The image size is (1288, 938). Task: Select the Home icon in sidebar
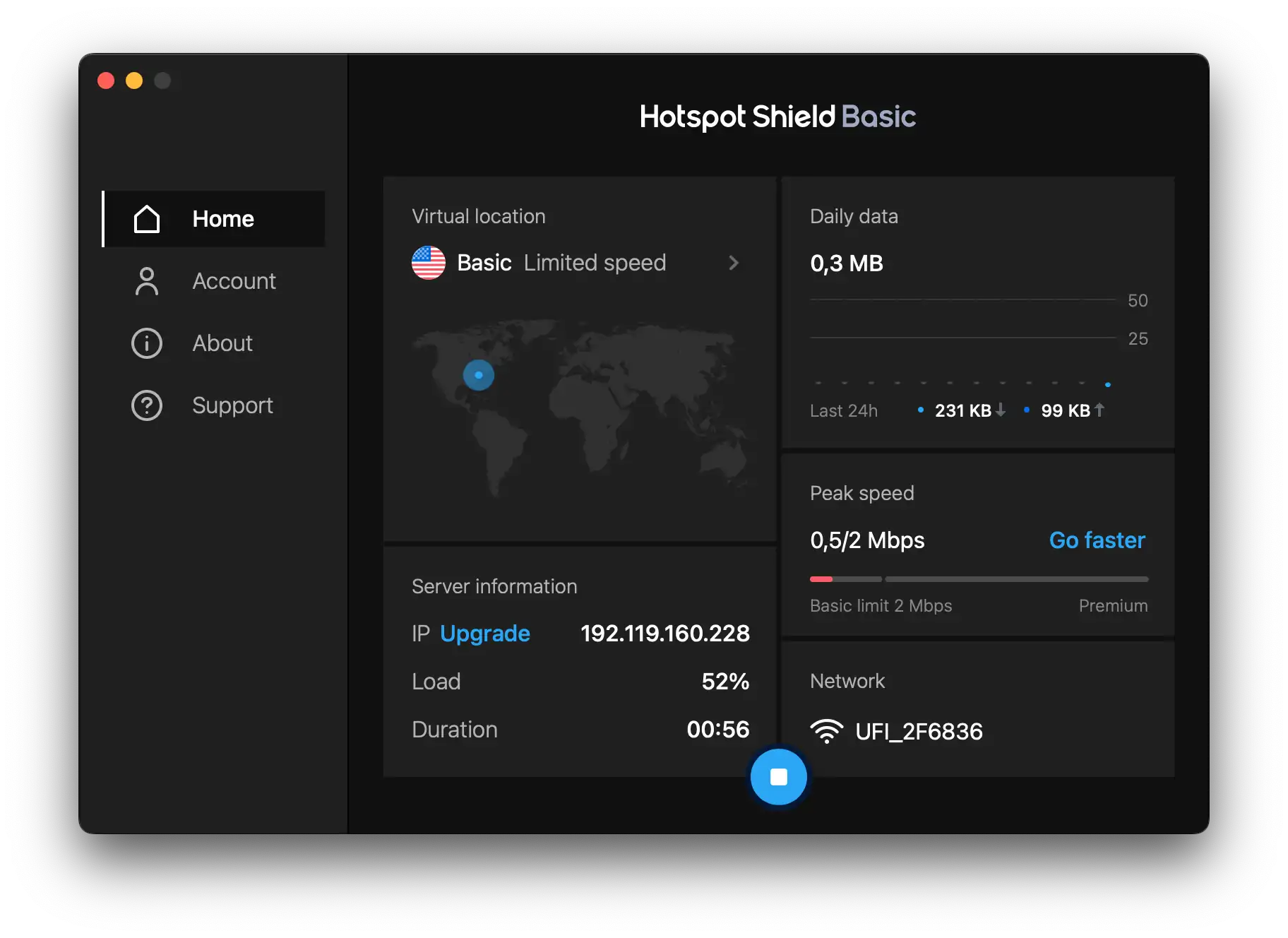point(147,219)
